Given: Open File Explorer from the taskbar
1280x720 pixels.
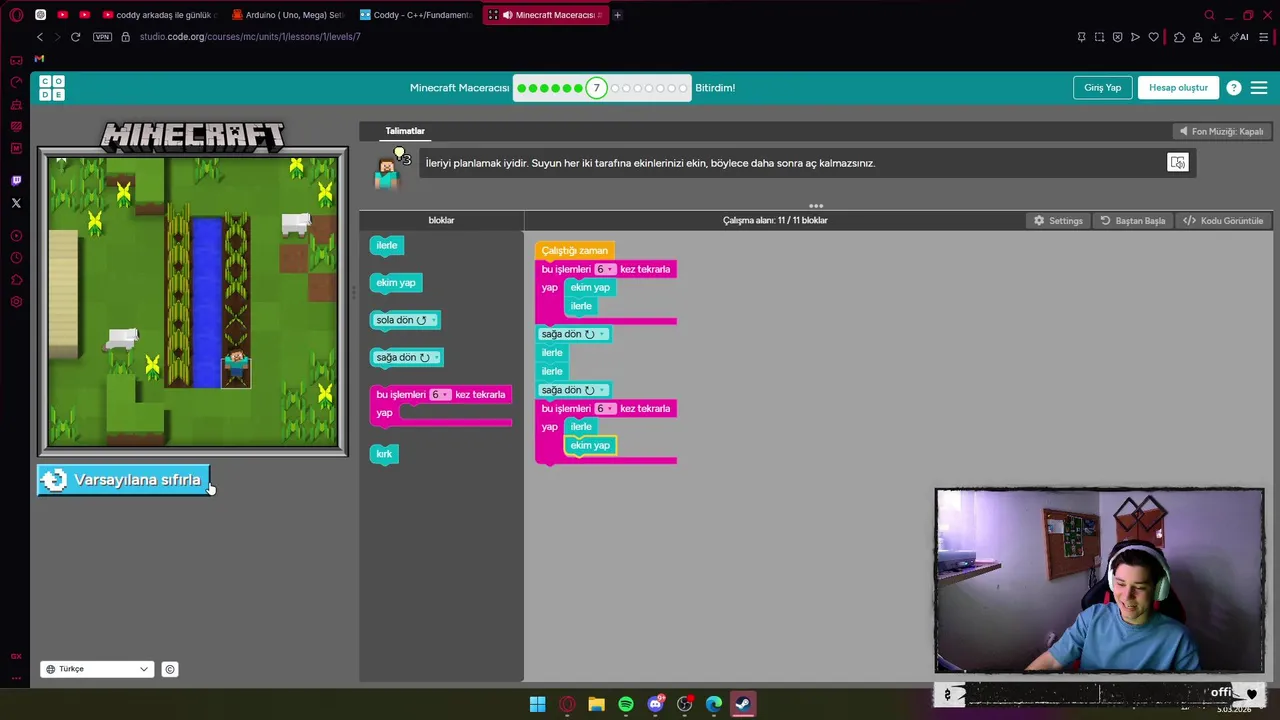Looking at the screenshot, I should tap(597, 704).
